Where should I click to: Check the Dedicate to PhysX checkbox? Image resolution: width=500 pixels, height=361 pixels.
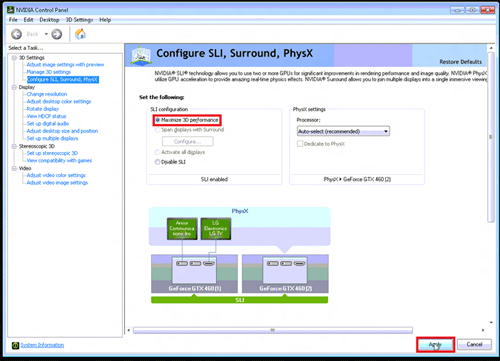coord(300,144)
